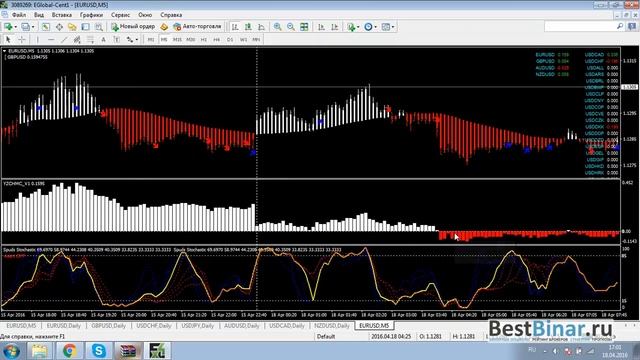The image size is (640, 360).
Task: Select the crosshair tool
Action: pos(22,40)
